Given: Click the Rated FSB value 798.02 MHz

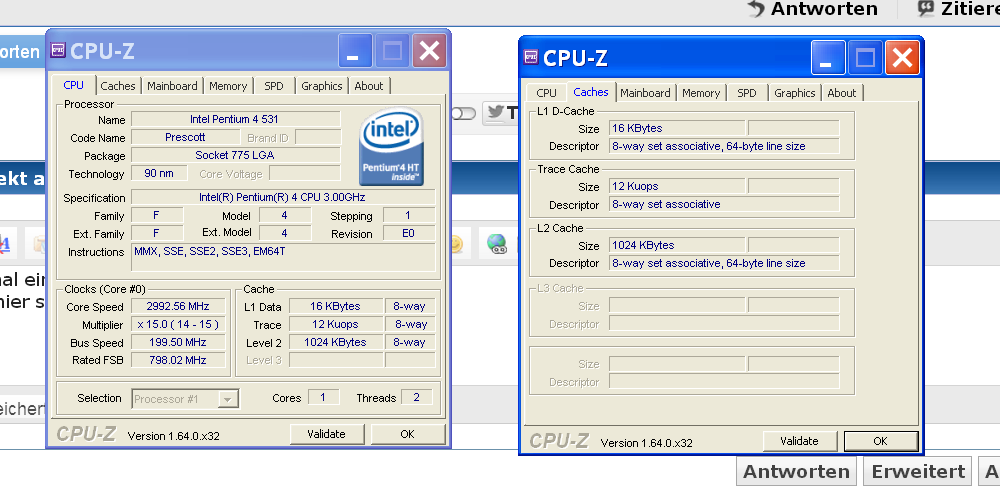Looking at the screenshot, I should 178,360.
